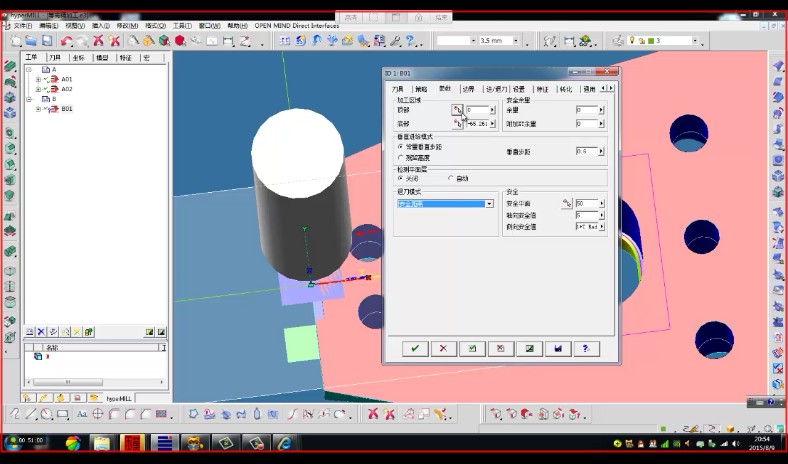Click the green checkmark confirm button in dialog
This screenshot has width=788, height=464.
tap(414, 348)
